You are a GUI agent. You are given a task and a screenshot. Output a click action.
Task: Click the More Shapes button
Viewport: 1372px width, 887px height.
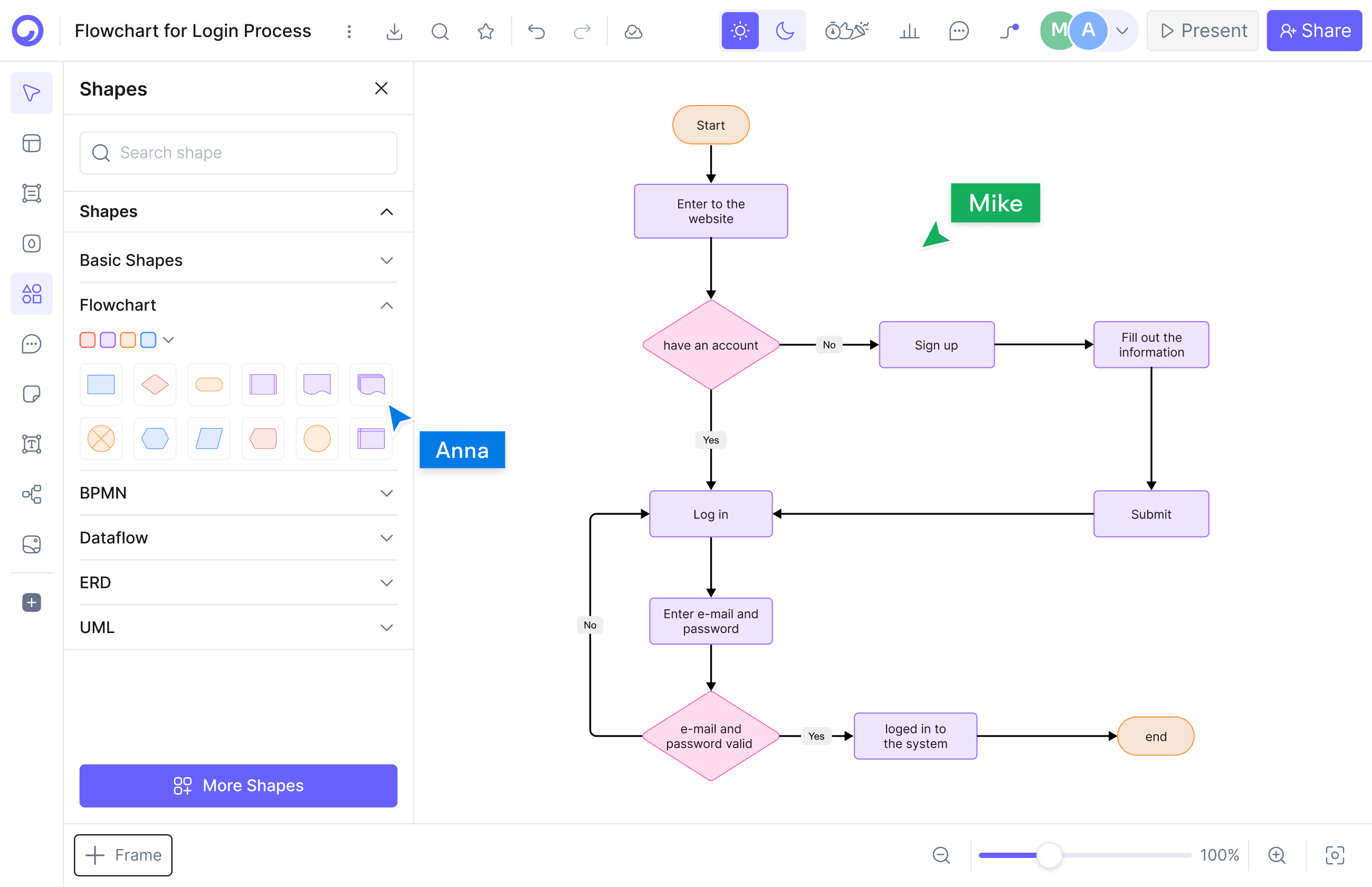coord(239,786)
